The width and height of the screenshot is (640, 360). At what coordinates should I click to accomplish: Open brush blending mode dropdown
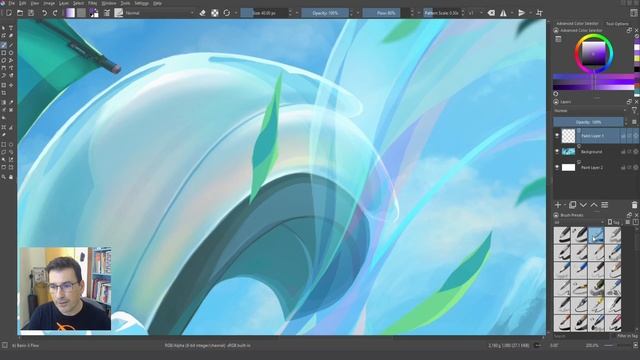pyautogui.click(x=160, y=13)
